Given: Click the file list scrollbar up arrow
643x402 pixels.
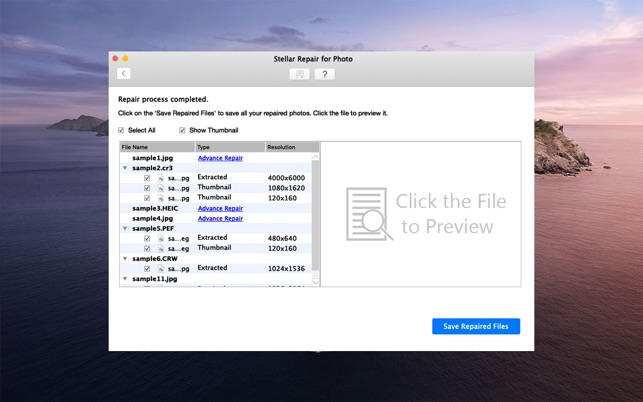Looking at the screenshot, I should click(x=315, y=157).
